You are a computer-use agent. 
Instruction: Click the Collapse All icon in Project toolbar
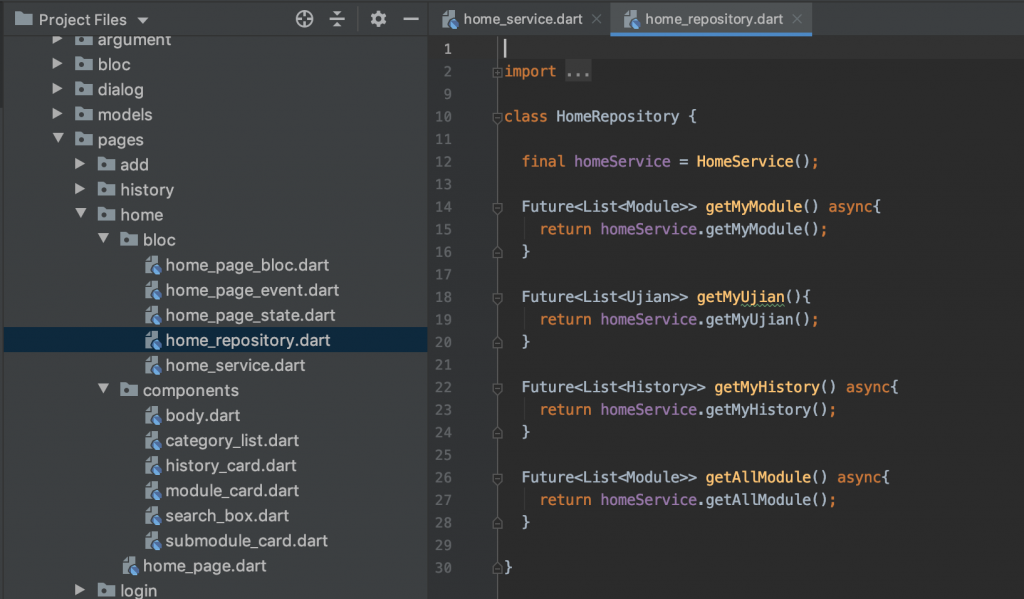click(339, 18)
